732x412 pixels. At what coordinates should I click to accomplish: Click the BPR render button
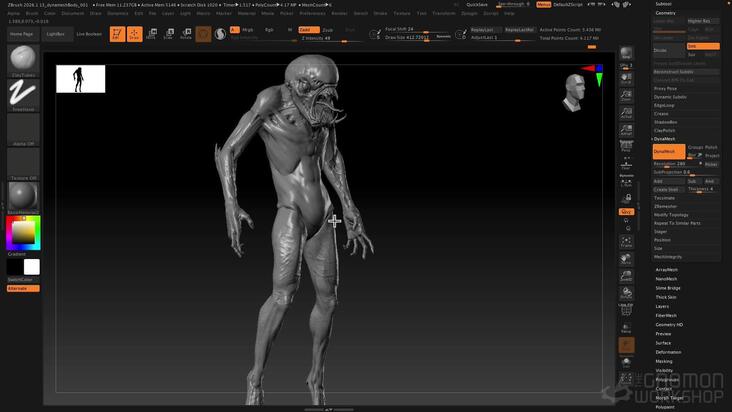click(x=626, y=53)
